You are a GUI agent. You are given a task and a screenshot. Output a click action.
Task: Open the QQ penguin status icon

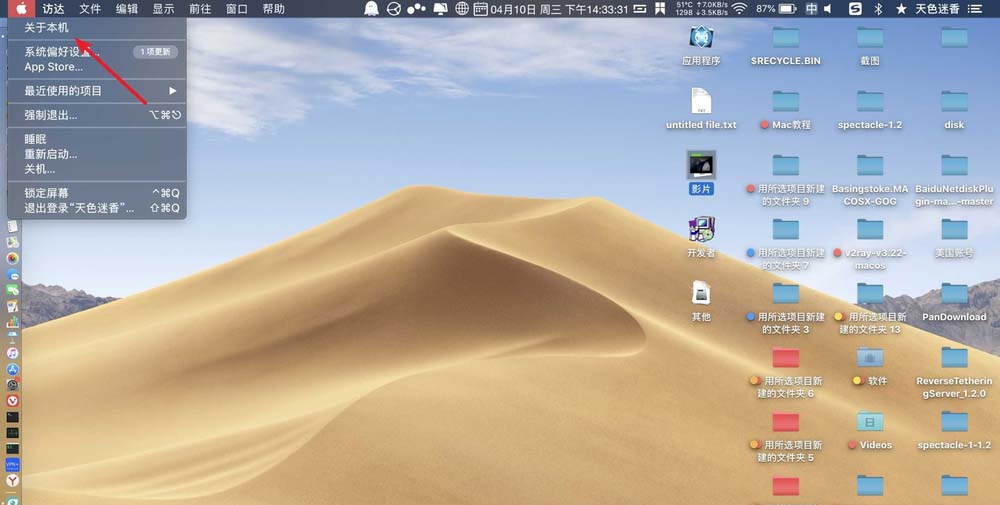point(372,9)
